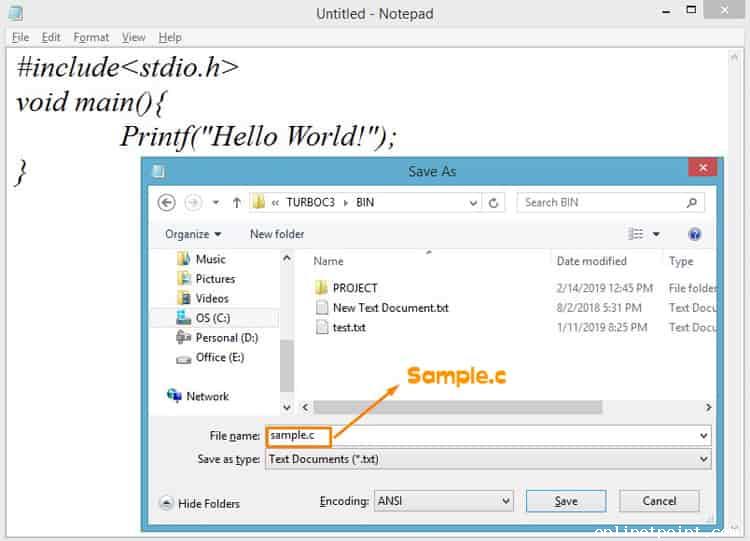Select the PROJECT folder

click(355, 288)
